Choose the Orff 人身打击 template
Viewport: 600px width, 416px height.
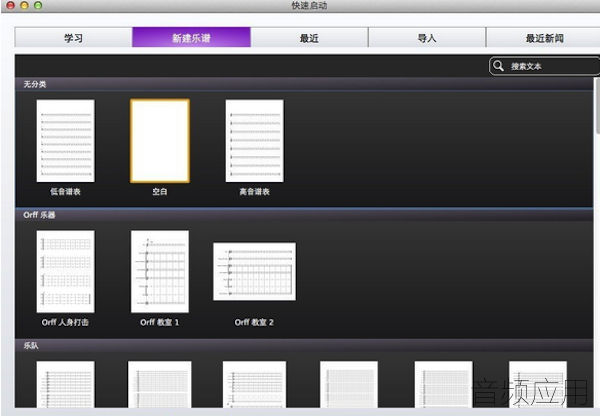(65, 271)
